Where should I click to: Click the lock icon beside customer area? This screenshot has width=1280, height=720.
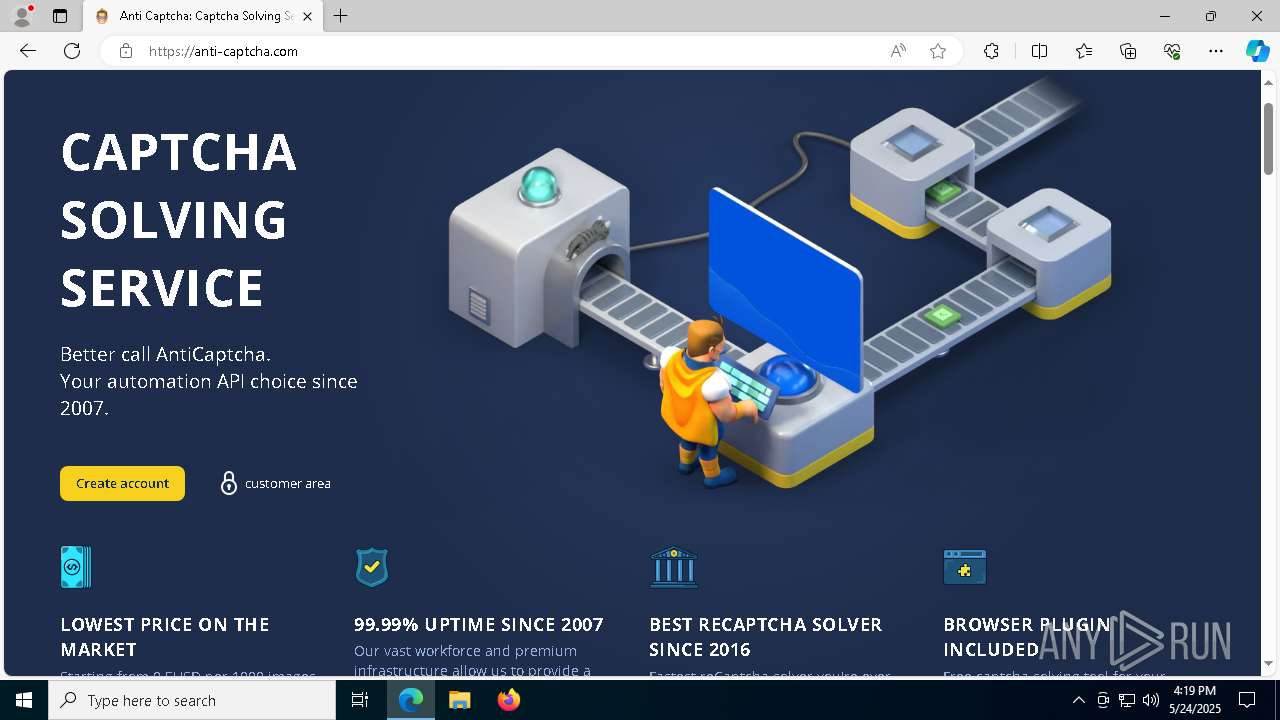coord(229,483)
